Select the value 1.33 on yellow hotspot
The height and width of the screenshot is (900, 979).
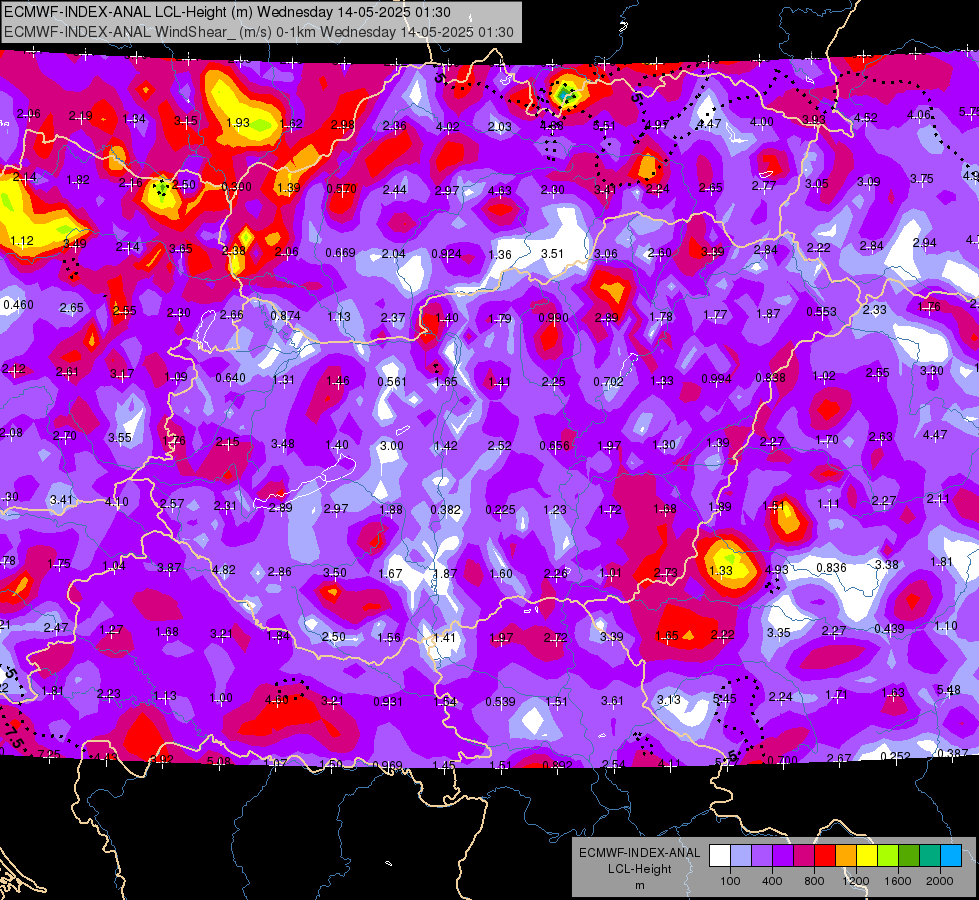click(x=721, y=570)
